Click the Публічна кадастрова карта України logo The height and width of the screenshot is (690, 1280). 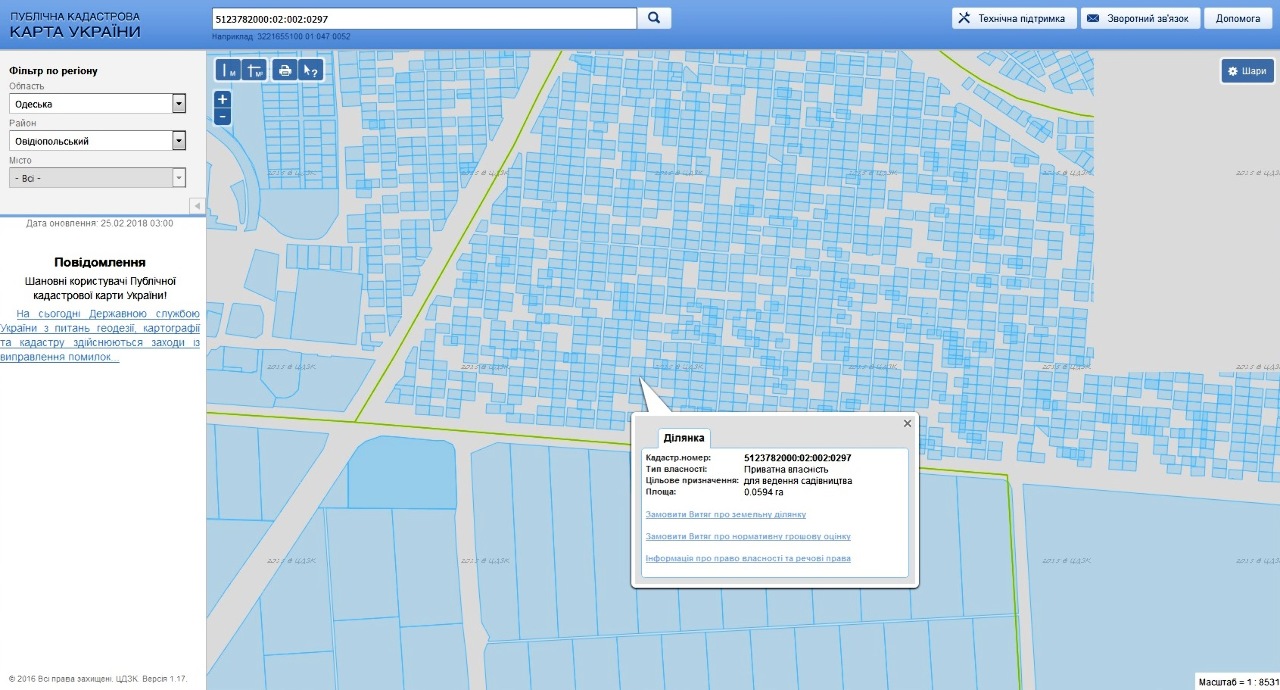75,25
